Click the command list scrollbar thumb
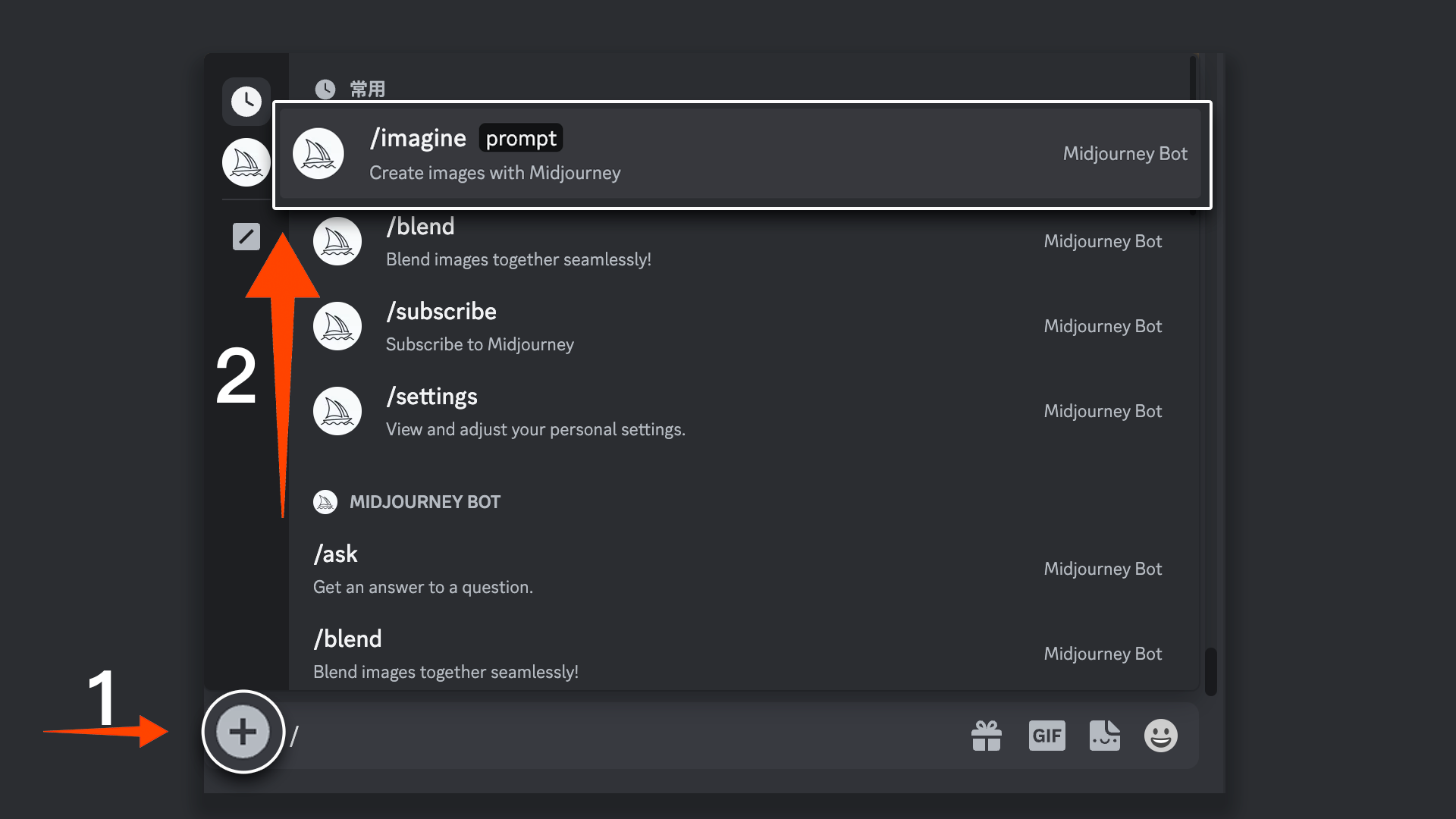Image resolution: width=1456 pixels, height=819 pixels. pyautogui.click(x=1210, y=671)
